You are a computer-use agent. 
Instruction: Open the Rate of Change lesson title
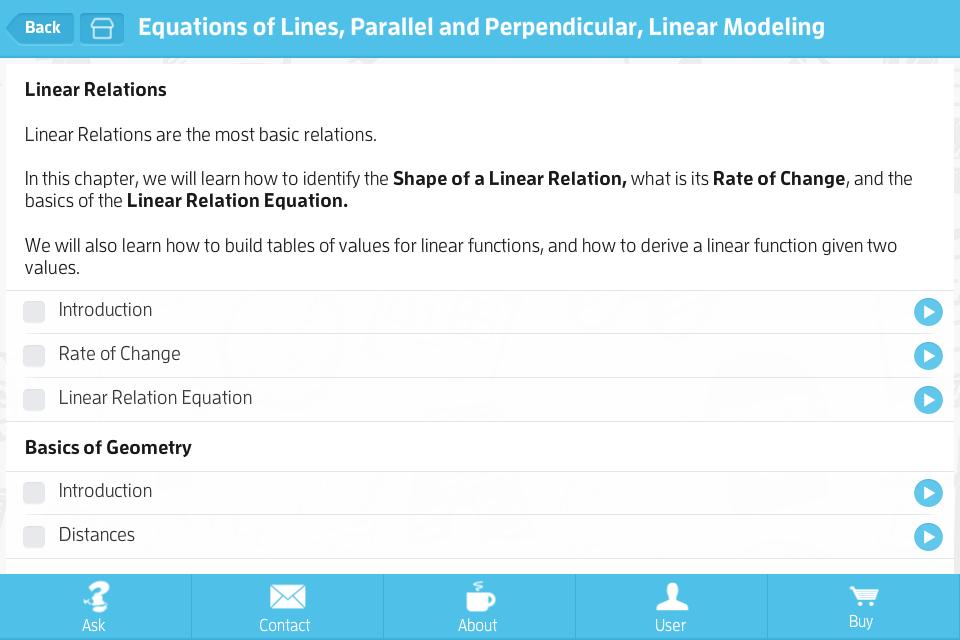[120, 354]
